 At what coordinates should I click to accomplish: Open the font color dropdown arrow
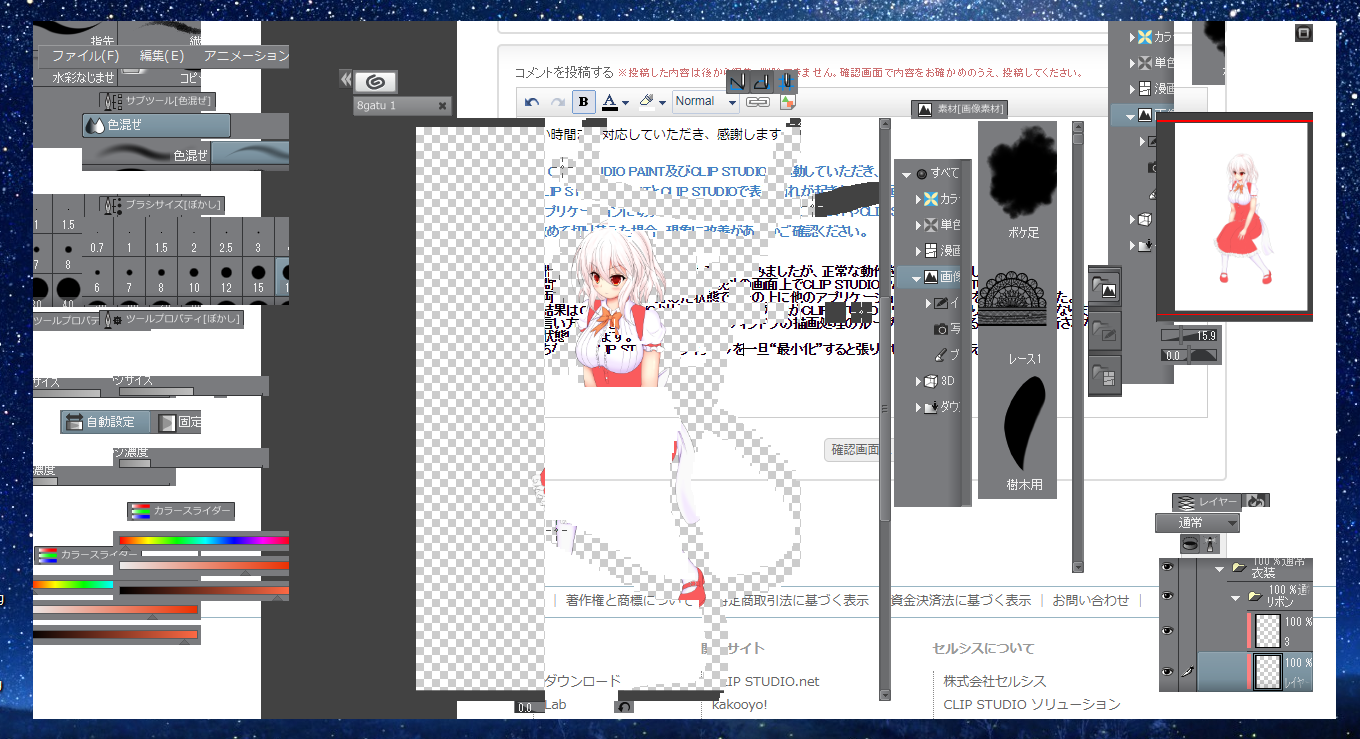pos(625,103)
